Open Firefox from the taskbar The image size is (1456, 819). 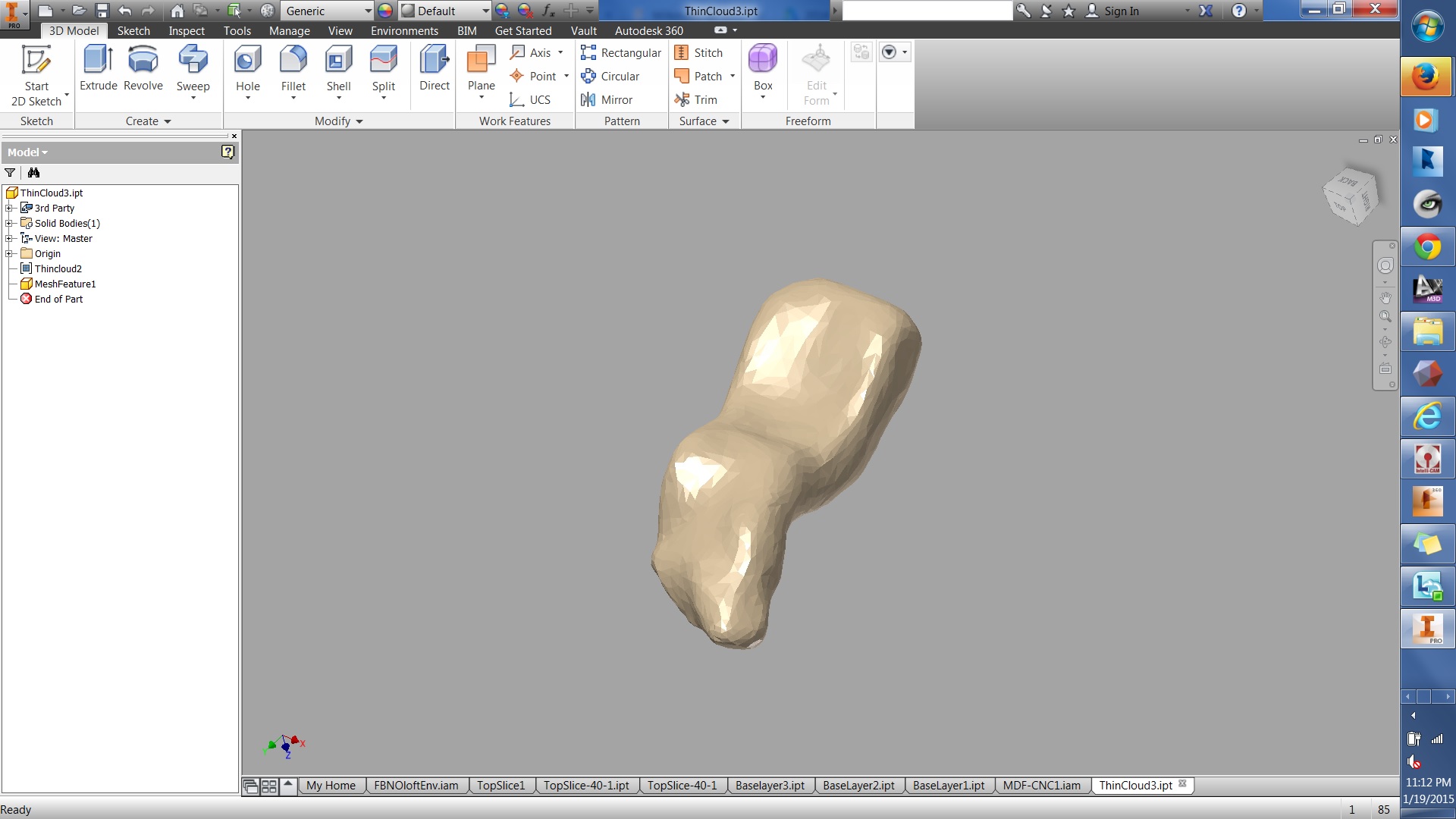pos(1426,77)
